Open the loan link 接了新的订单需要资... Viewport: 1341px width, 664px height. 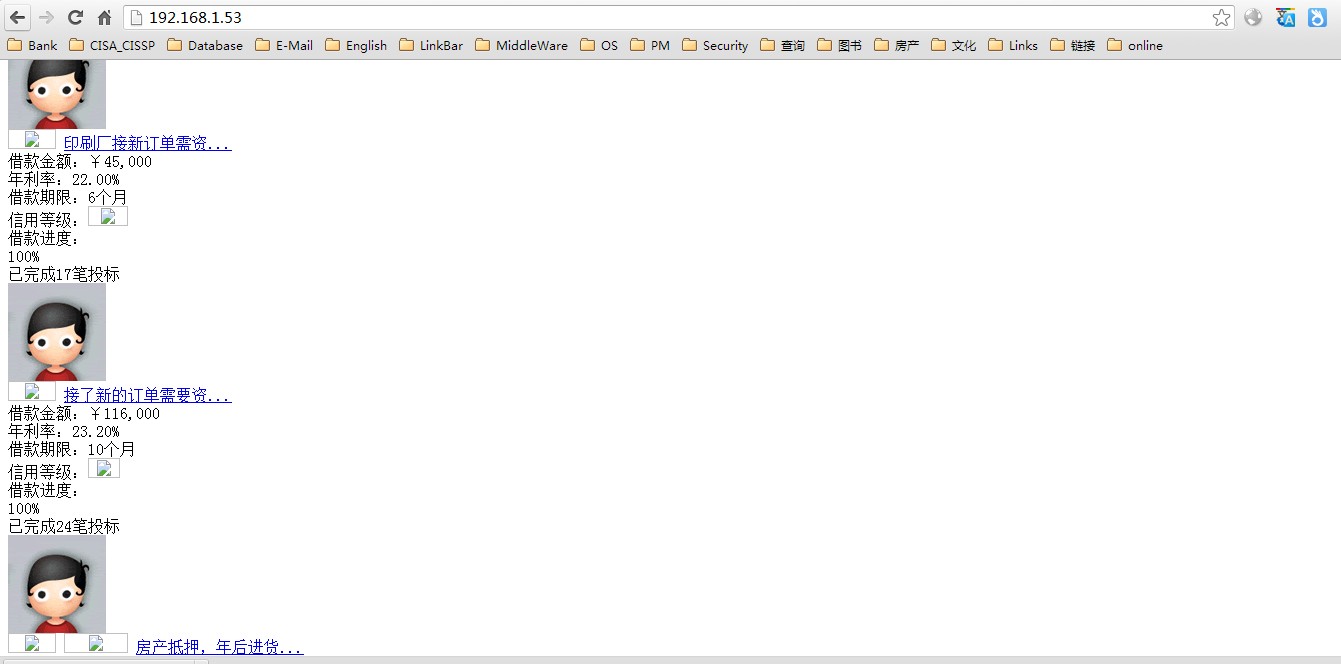click(x=147, y=395)
